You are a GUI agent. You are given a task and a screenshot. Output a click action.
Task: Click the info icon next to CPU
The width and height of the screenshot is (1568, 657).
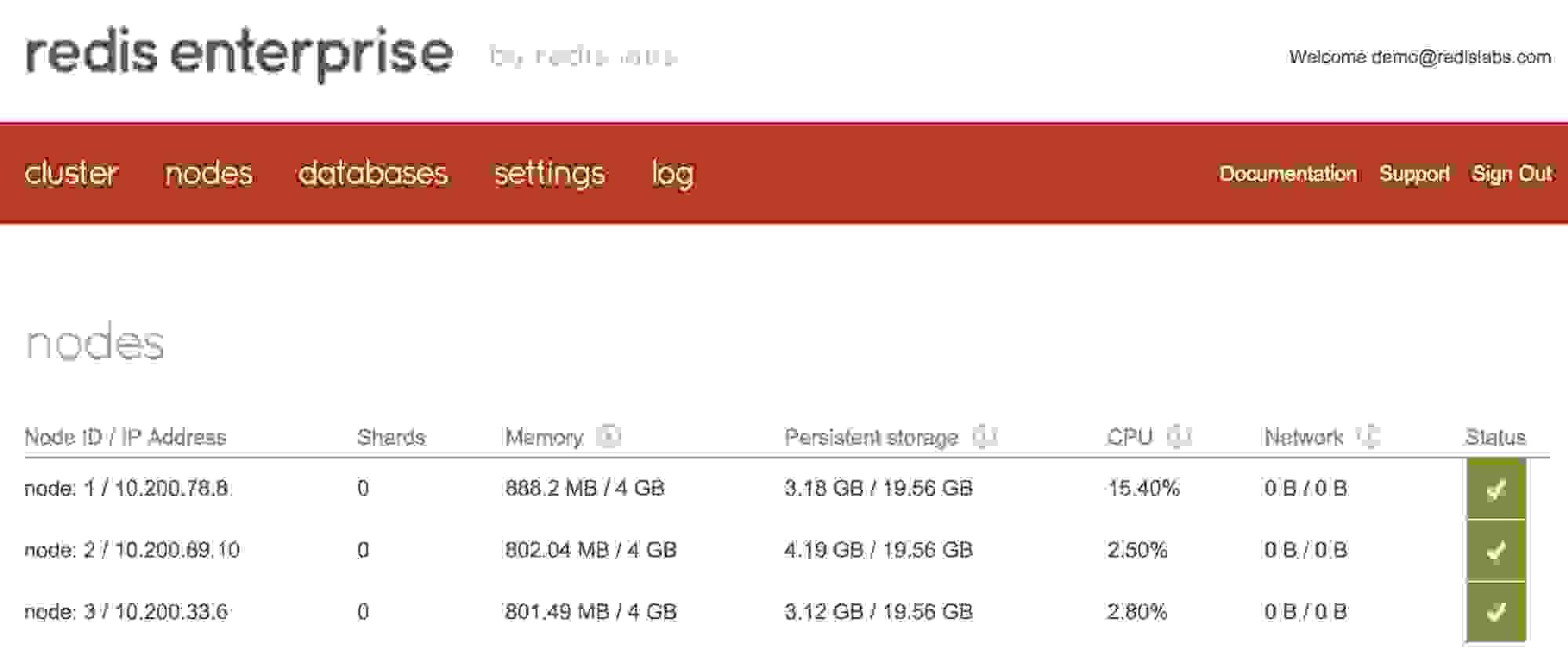click(x=1179, y=436)
